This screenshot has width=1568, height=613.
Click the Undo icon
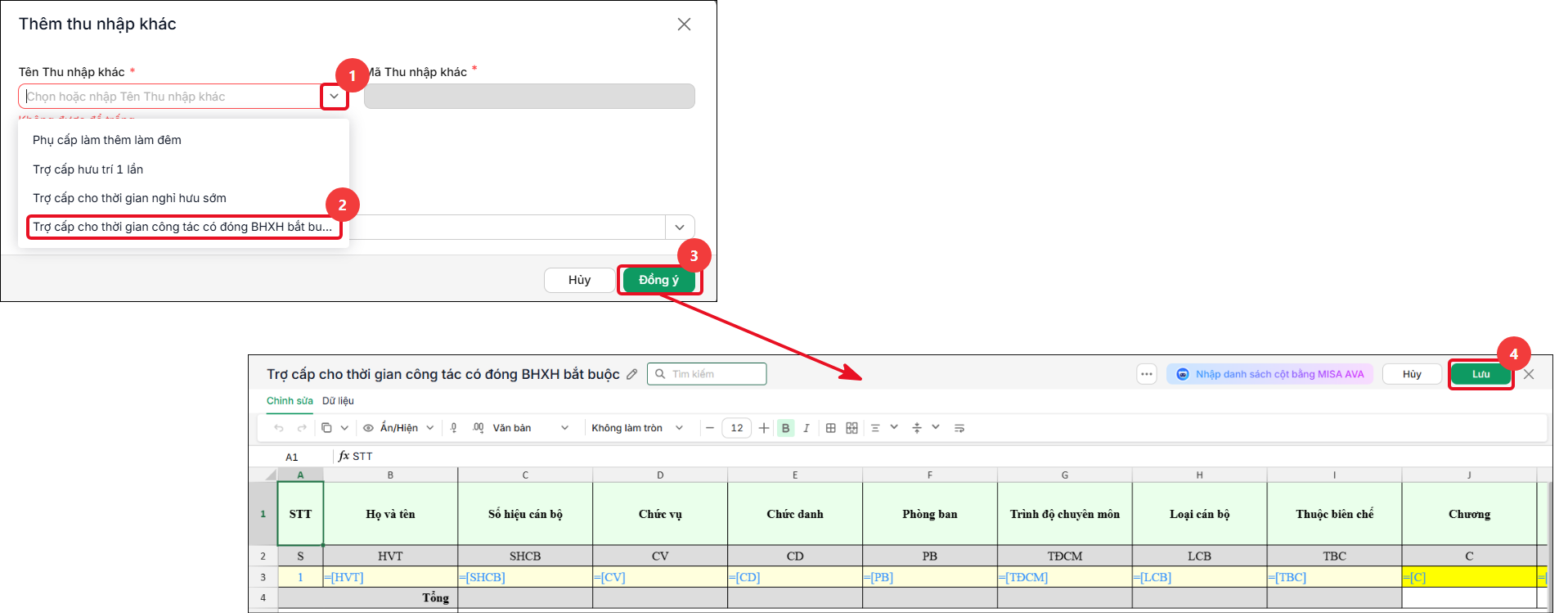click(x=279, y=428)
